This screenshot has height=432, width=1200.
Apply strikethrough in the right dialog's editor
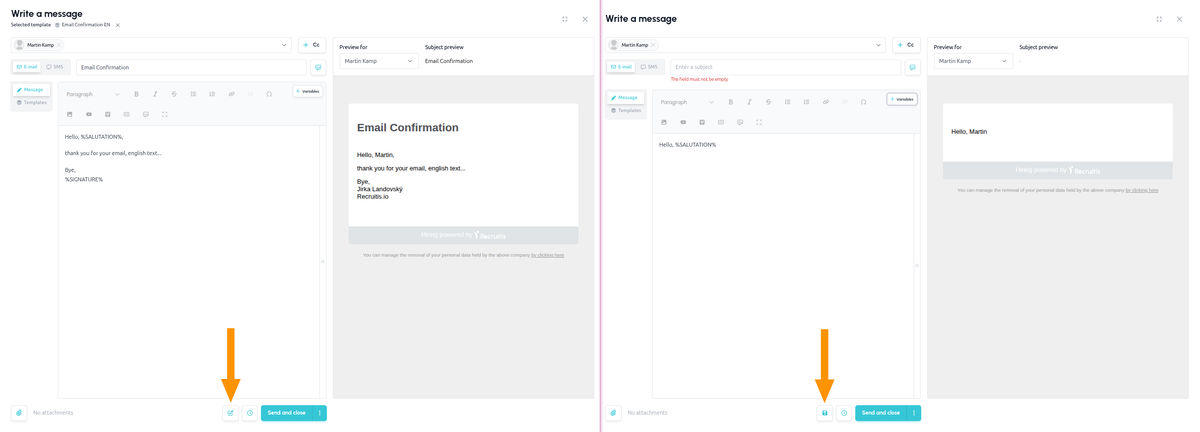tap(768, 102)
